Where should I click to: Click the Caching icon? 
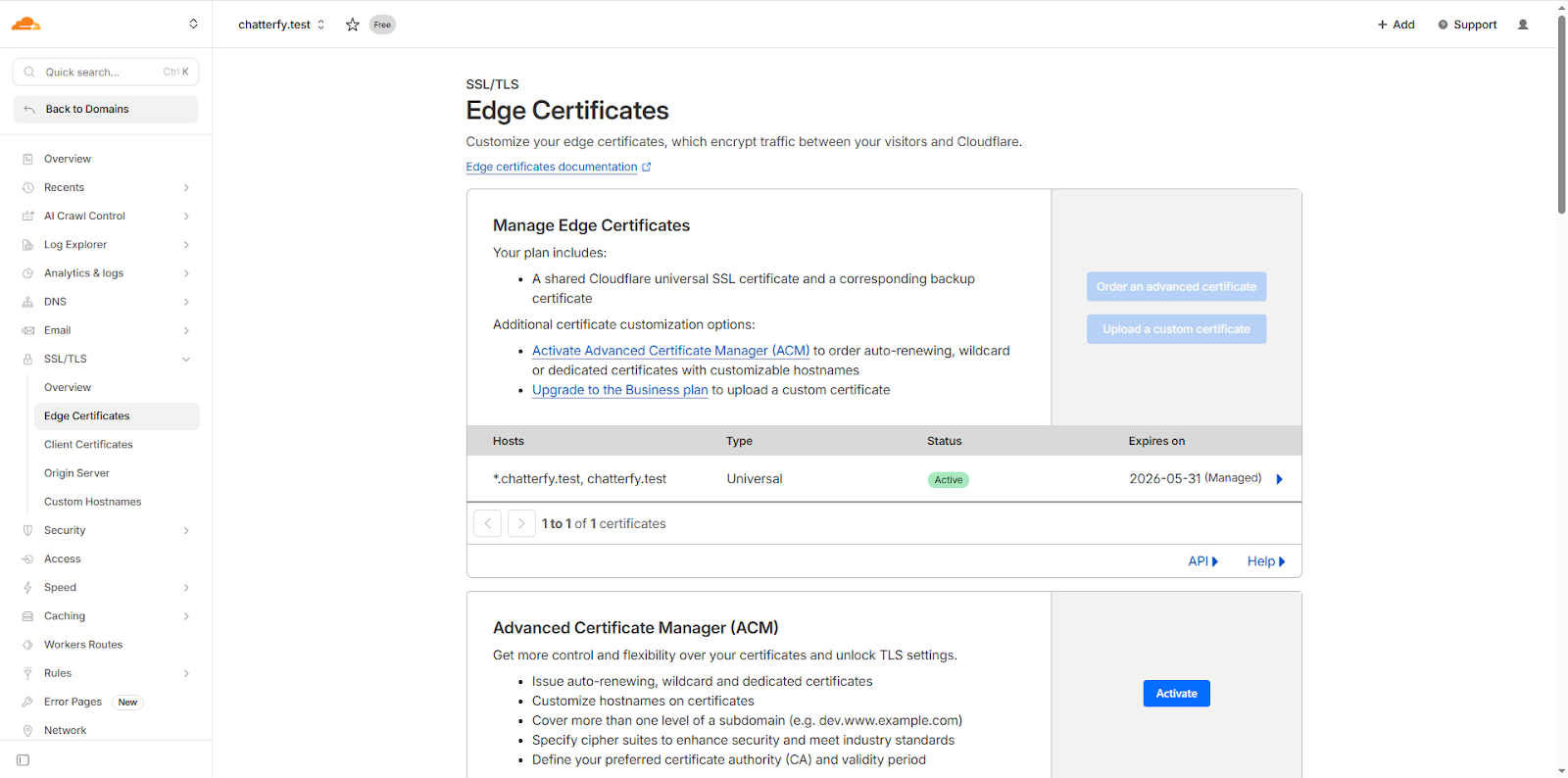(x=27, y=616)
